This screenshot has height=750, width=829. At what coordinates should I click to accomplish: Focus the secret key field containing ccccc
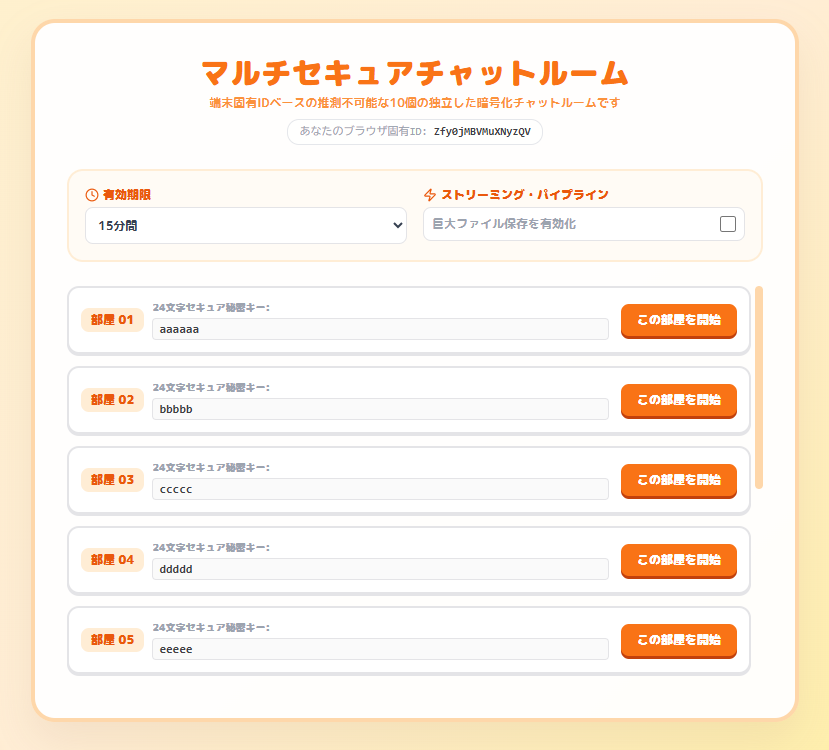380,489
